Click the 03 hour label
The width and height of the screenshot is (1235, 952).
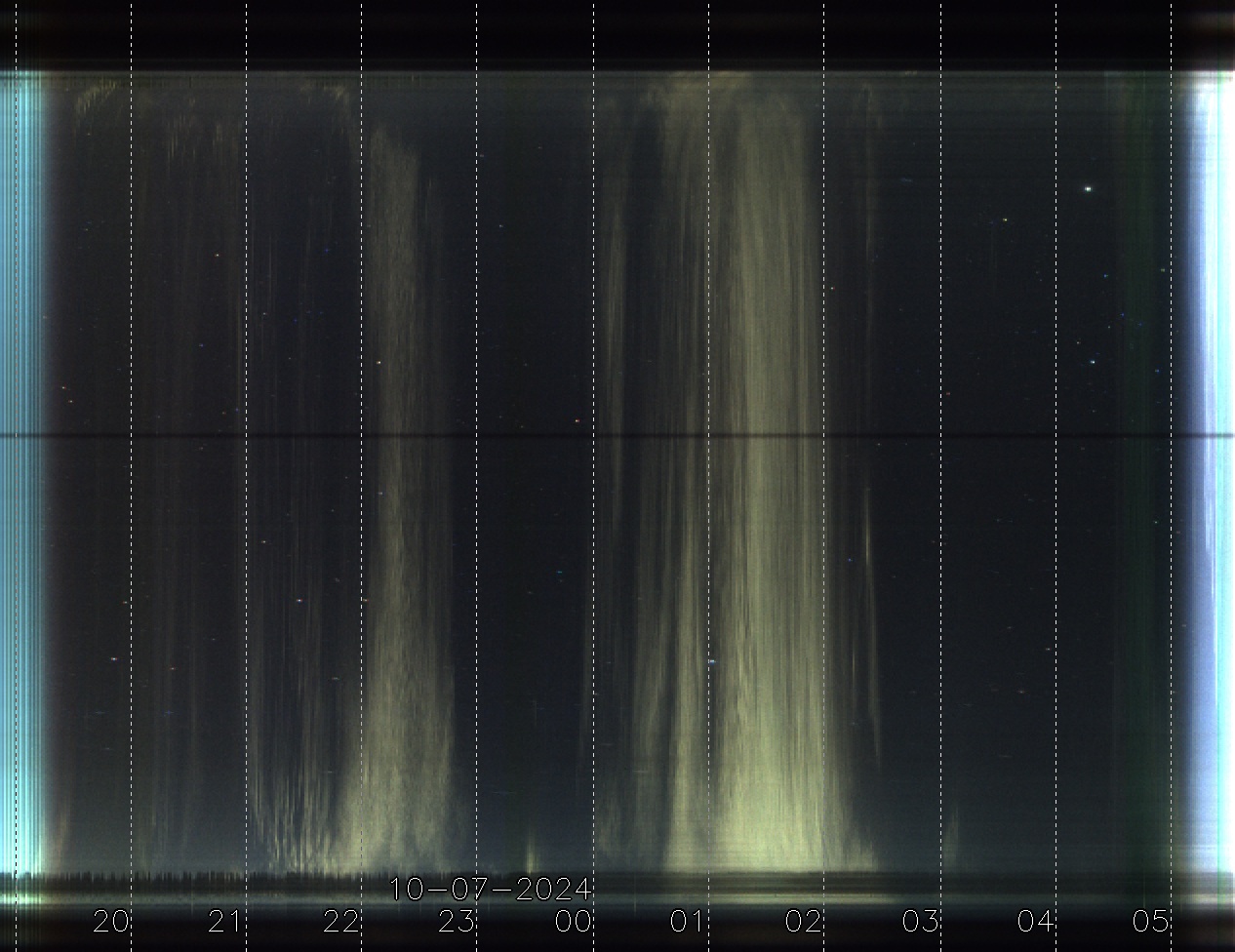pos(920,921)
